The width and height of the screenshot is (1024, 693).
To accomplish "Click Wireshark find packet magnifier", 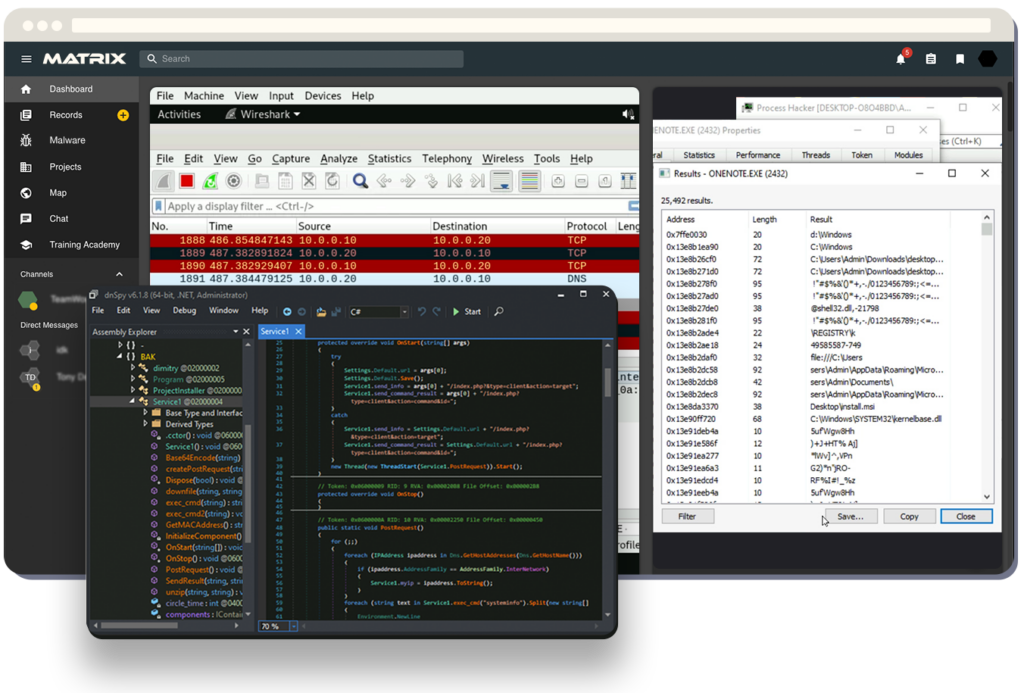I will point(360,181).
